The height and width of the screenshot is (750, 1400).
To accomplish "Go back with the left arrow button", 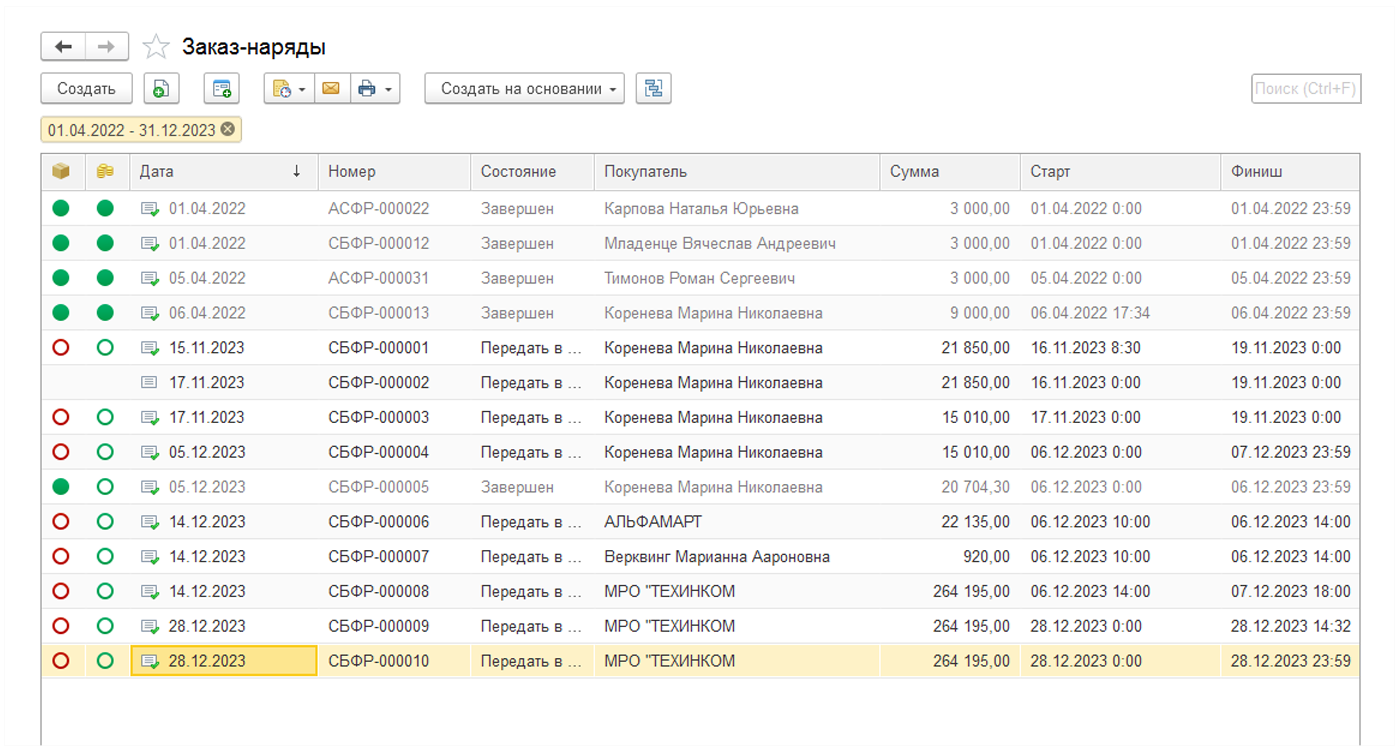I will (x=63, y=47).
